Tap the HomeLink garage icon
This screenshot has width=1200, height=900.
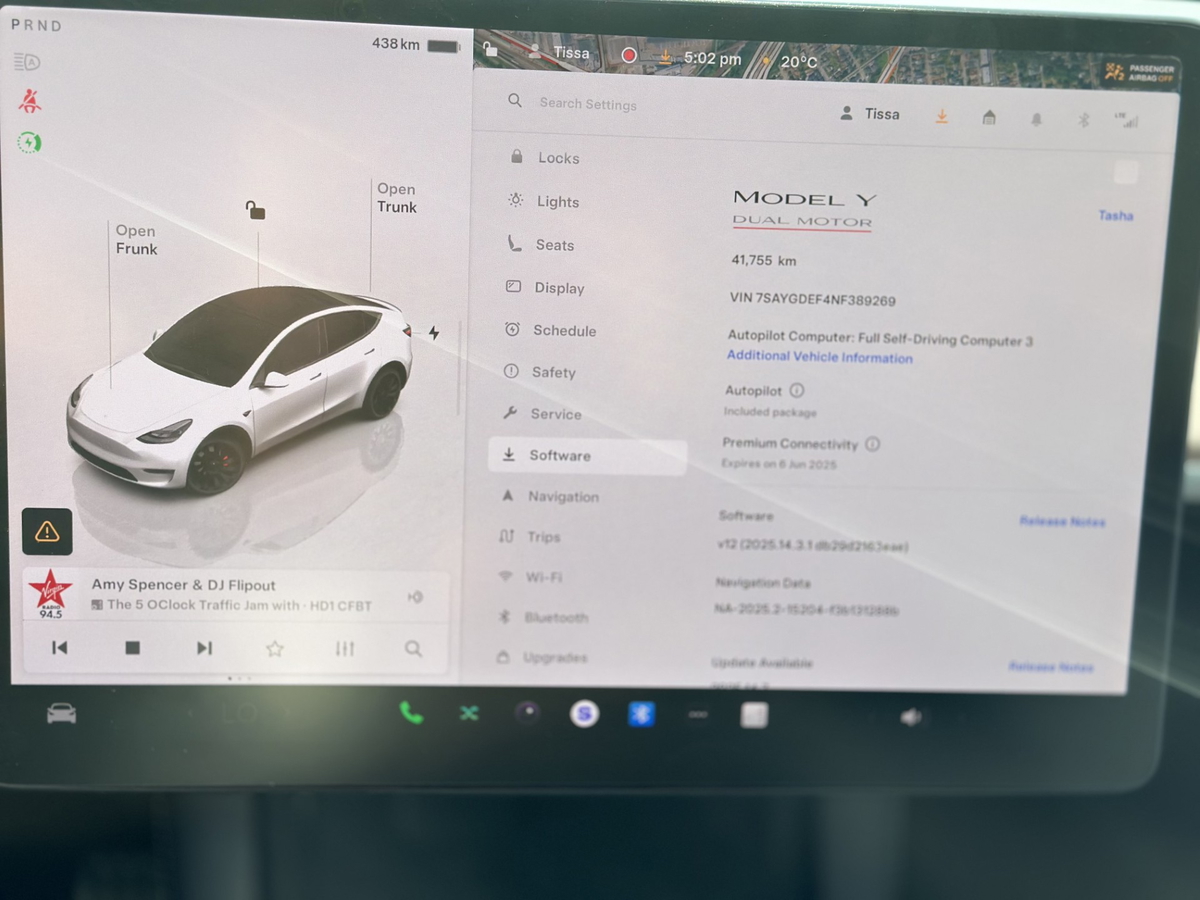pyautogui.click(x=989, y=118)
